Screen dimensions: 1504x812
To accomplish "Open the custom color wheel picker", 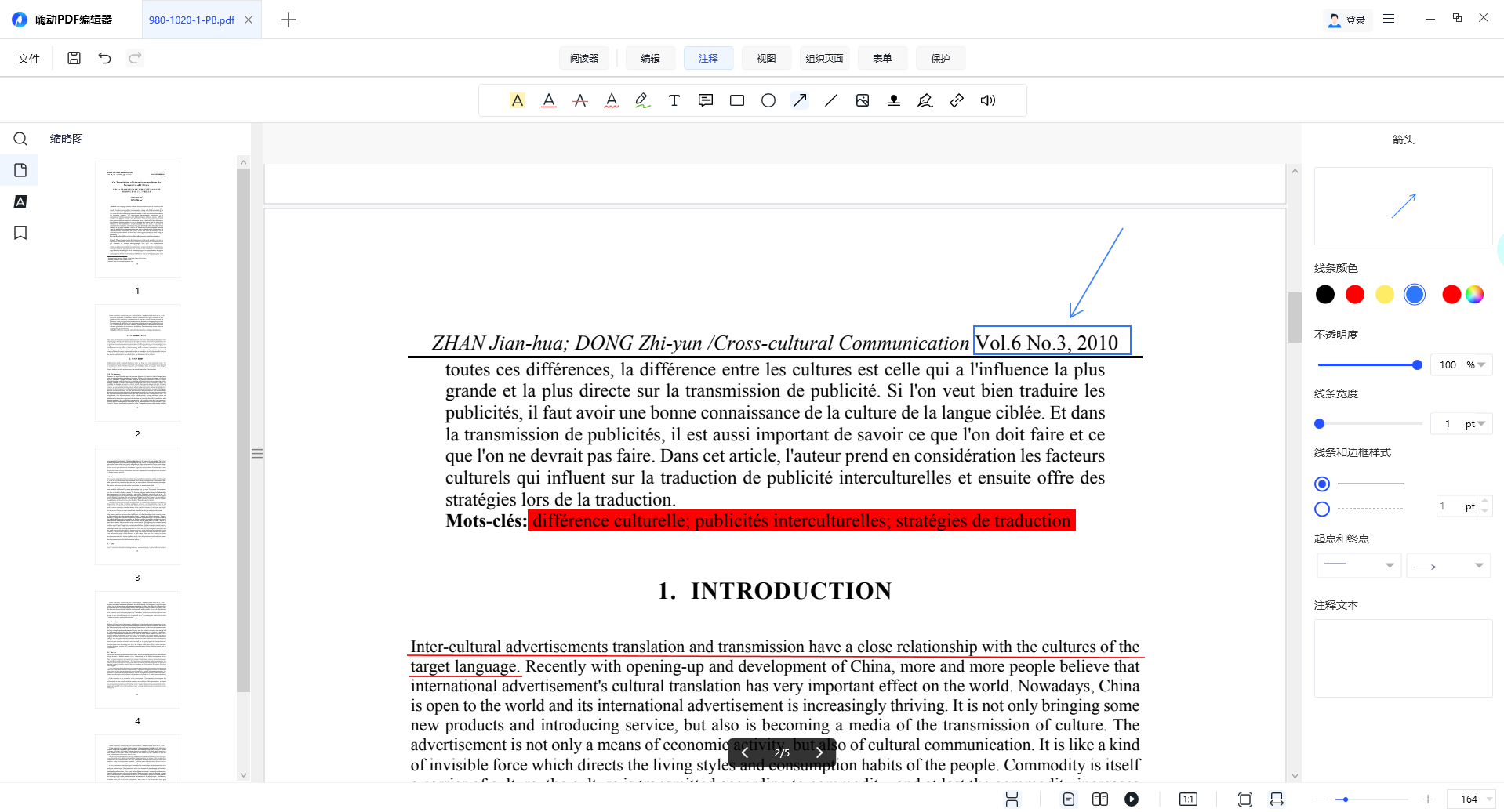I will (x=1474, y=294).
